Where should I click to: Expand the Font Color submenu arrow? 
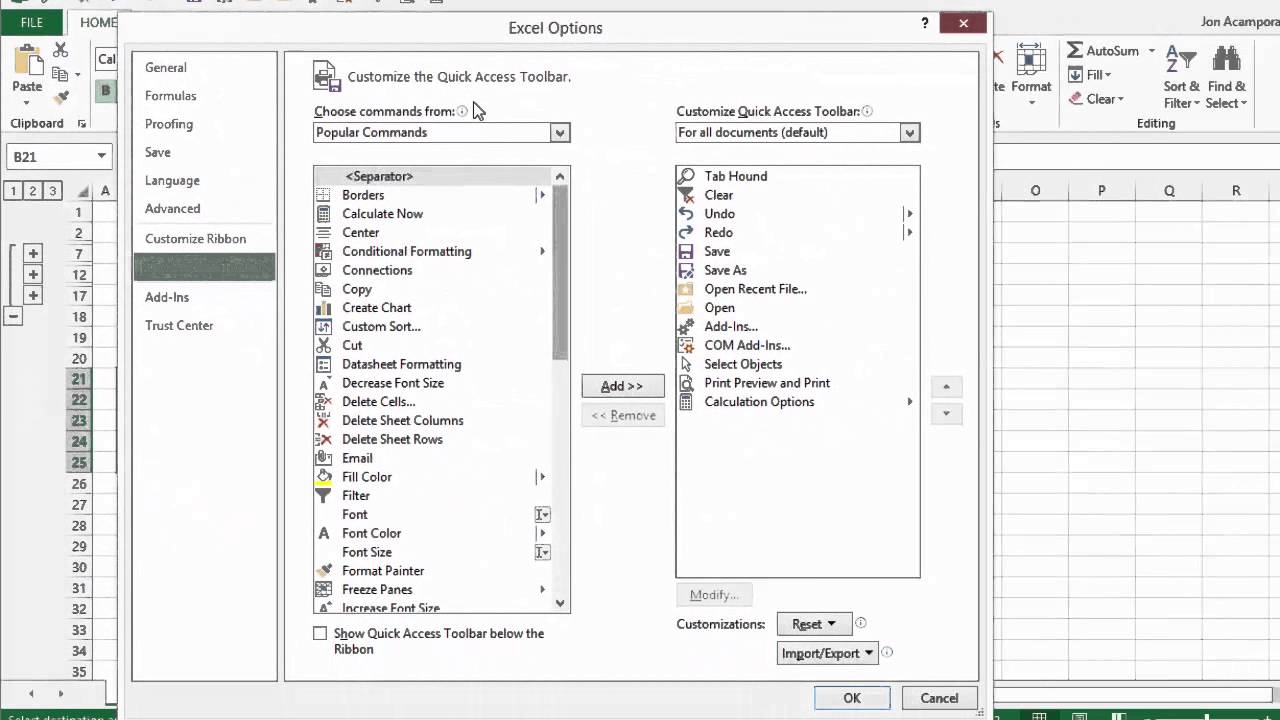click(542, 533)
